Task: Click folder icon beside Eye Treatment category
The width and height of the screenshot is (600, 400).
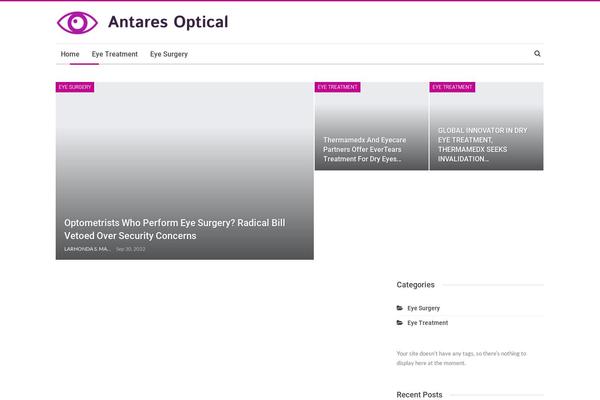Action: pyautogui.click(x=399, y=323)
